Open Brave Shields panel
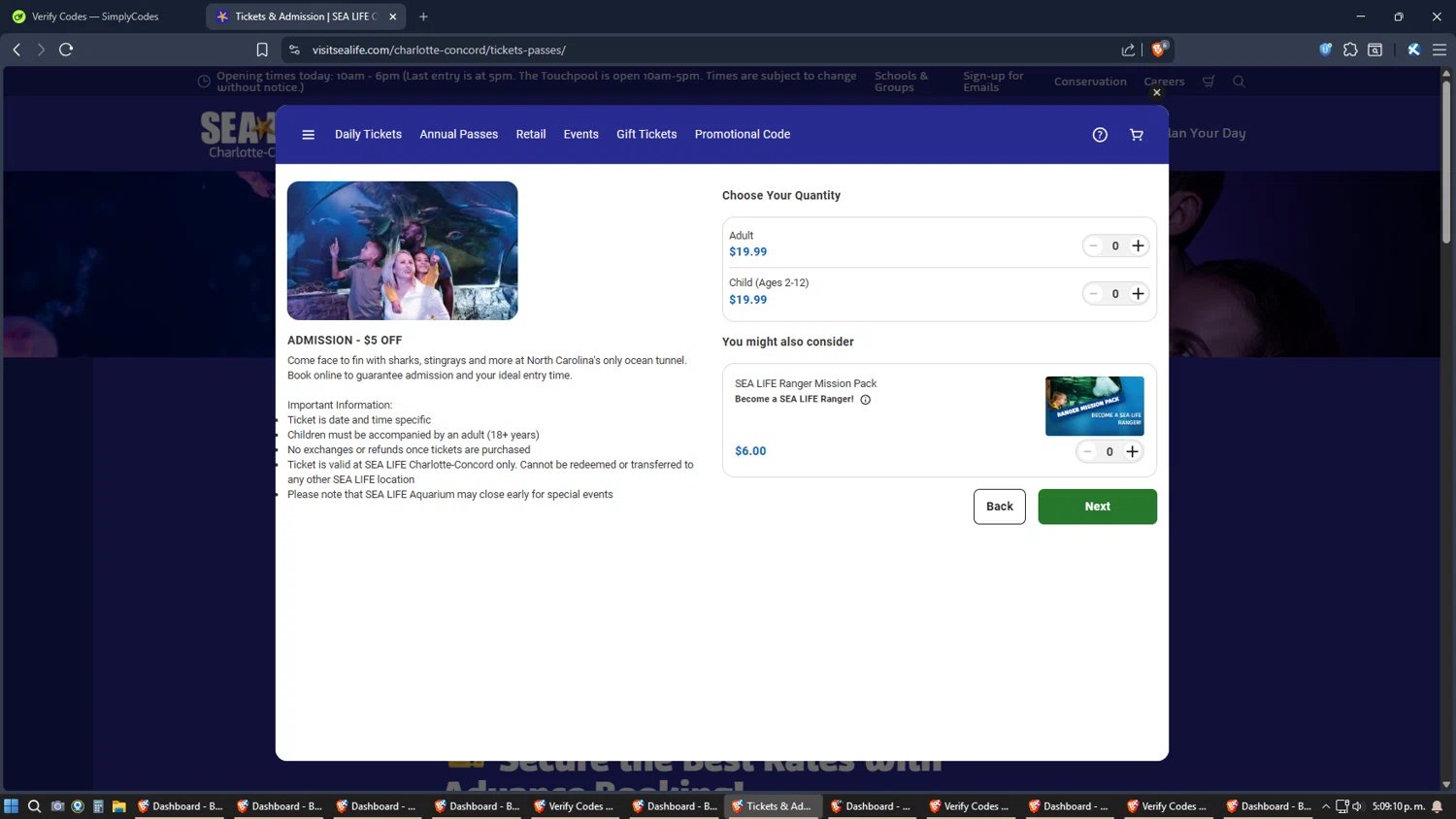Image resolution: width=1456 pixels, height=819 pixels. (1159, 49)
